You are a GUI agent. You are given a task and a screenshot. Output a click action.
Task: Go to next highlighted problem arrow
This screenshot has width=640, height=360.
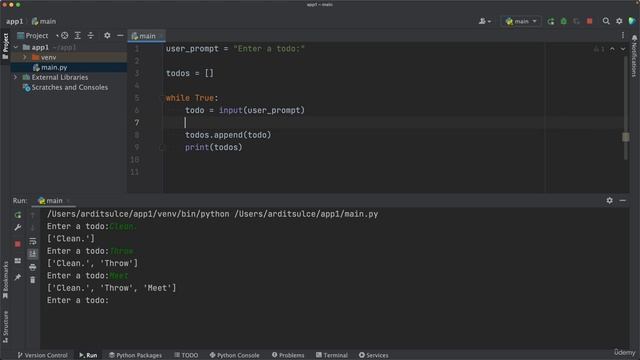tap(623, 49)
